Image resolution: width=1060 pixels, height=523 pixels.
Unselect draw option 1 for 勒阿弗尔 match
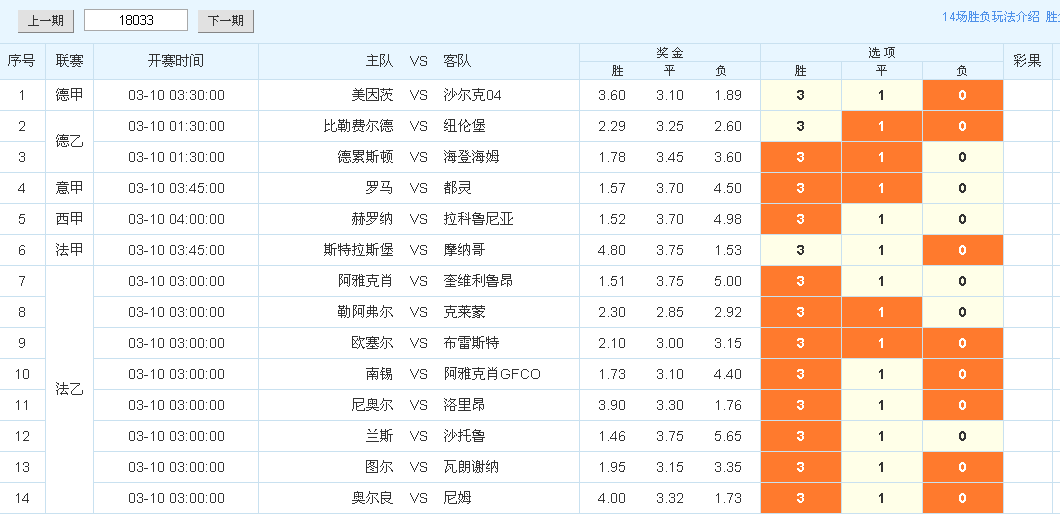881,313
